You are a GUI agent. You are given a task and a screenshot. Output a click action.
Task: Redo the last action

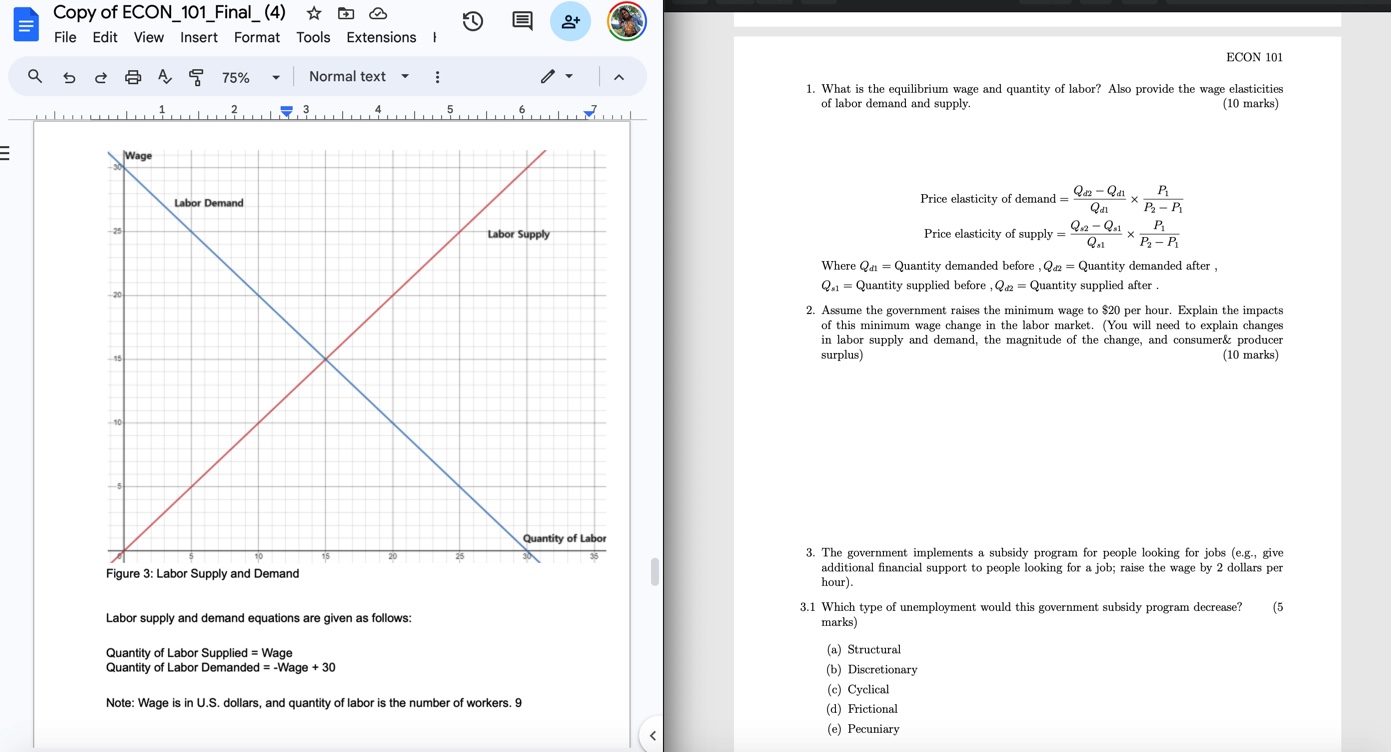[99, 76]
